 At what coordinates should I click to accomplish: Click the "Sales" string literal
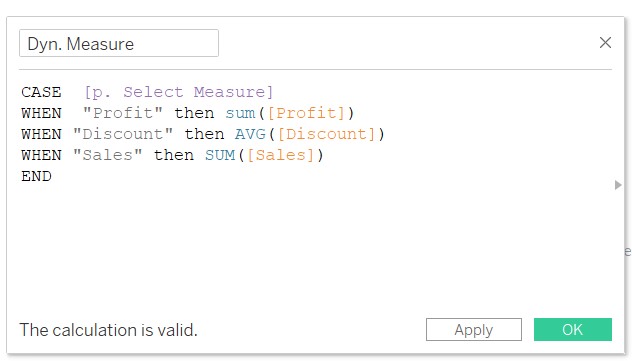click(x=108, y=155)
